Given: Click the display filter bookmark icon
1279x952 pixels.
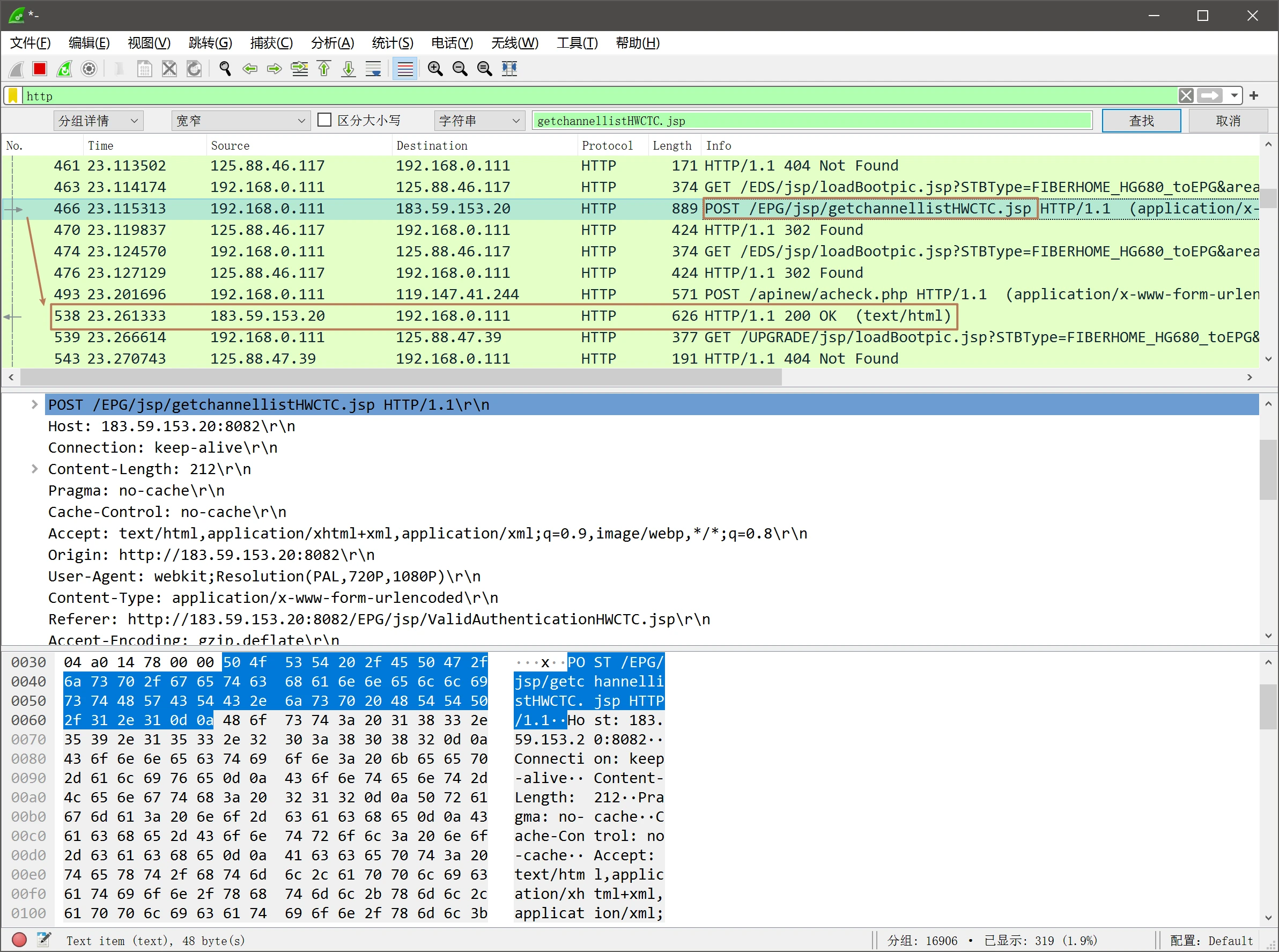Looking at the screenshot, I should pos(13,95).
